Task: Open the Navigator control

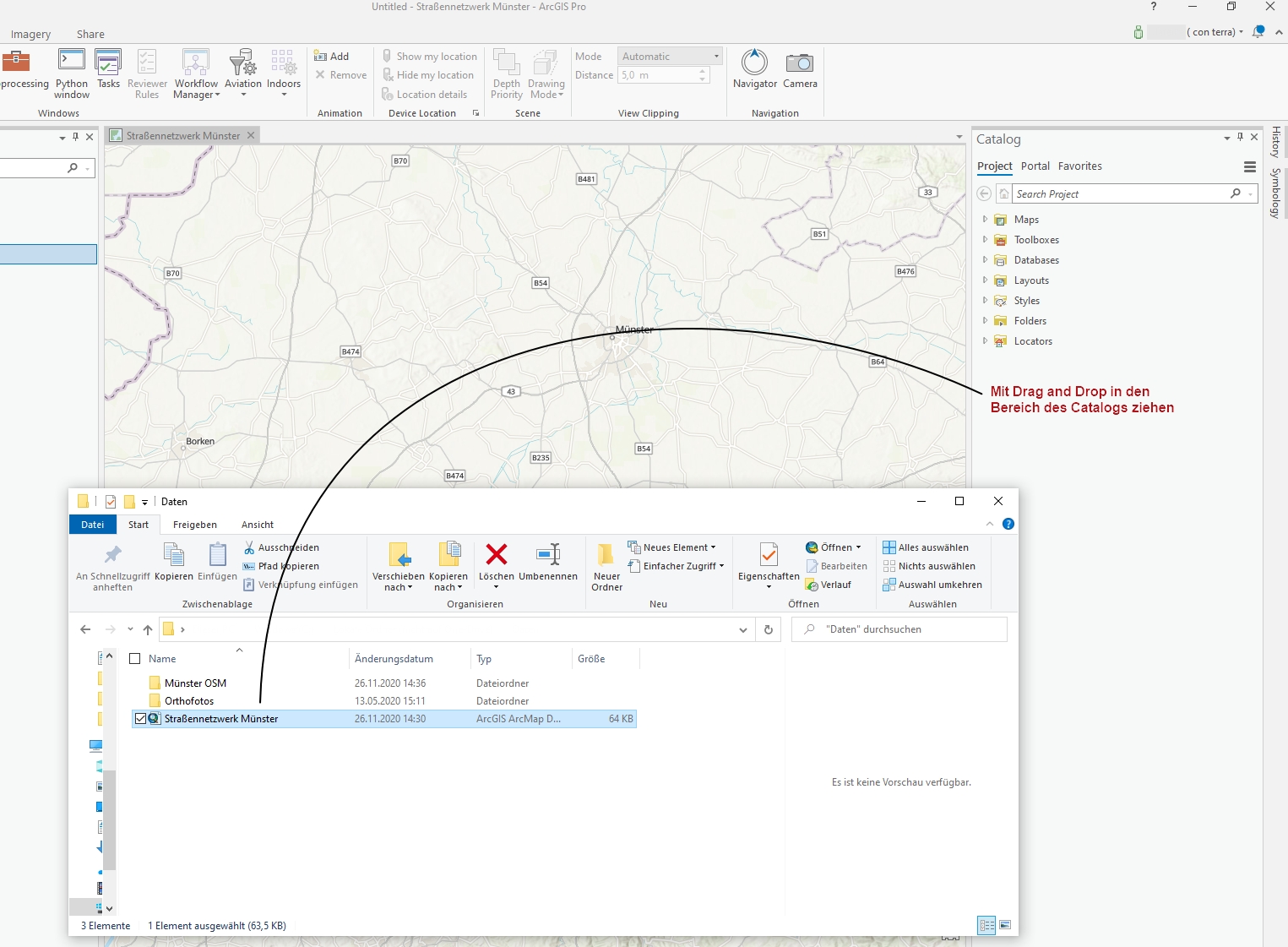Action: click(x=755, y=68)
